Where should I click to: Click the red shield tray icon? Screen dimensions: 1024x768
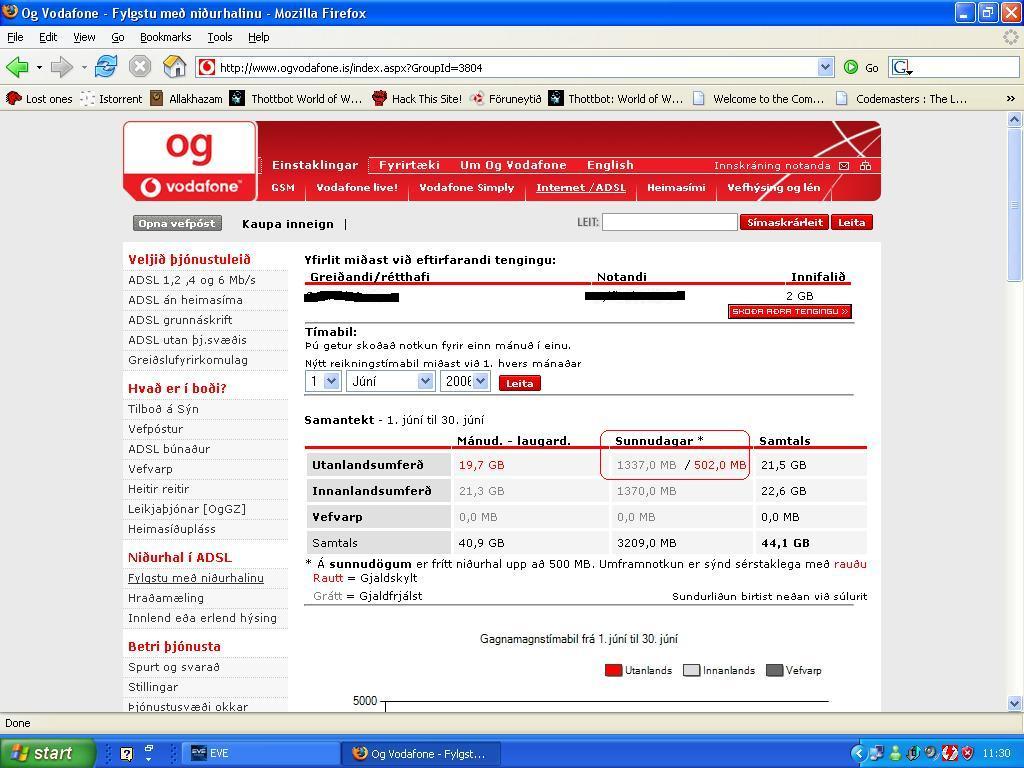(967, 753)
